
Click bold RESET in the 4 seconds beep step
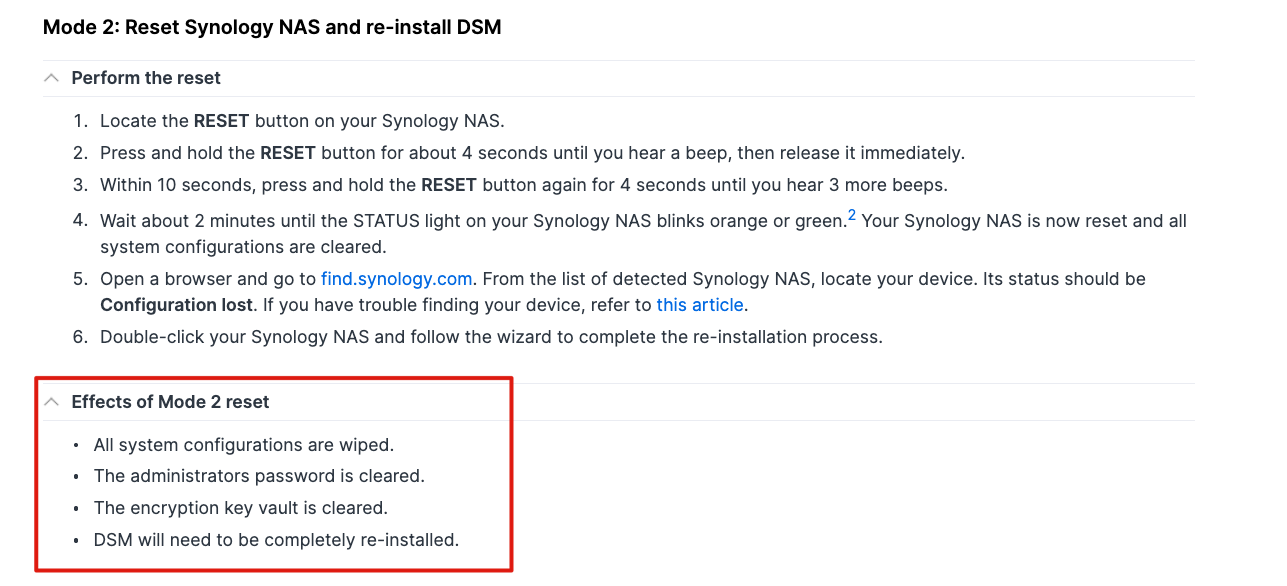[x=288, y=153]
